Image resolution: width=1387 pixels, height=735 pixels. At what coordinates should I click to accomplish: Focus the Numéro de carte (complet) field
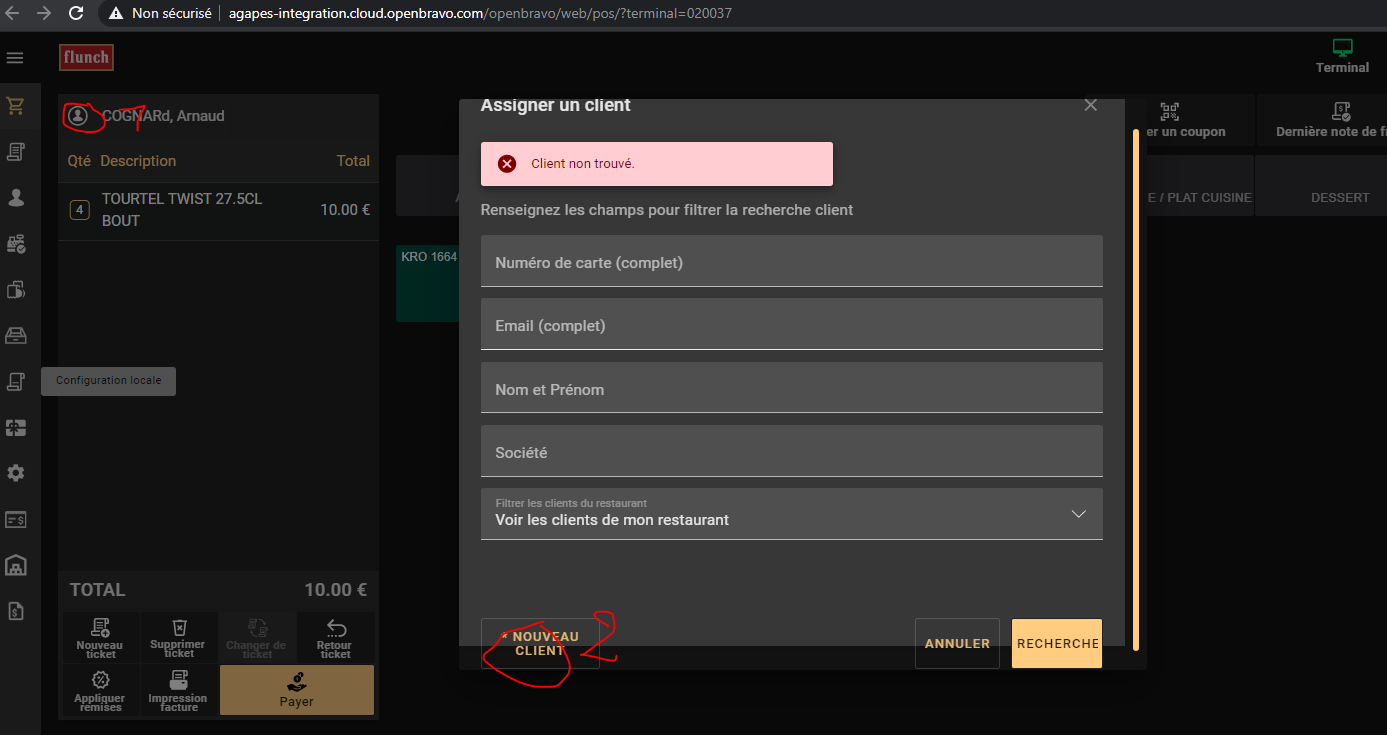[791, 261]
